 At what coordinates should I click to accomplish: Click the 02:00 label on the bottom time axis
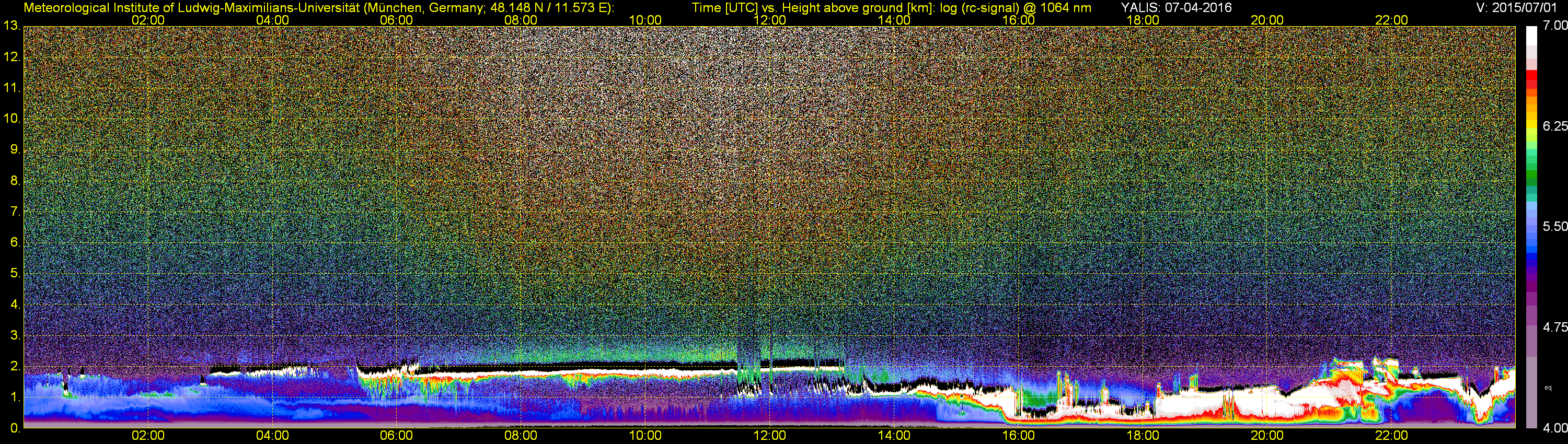point(148,436)
